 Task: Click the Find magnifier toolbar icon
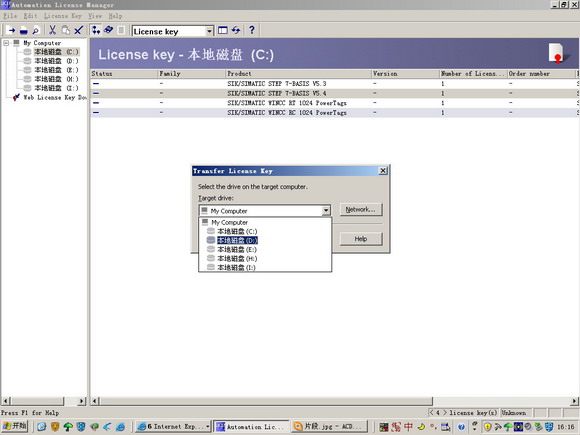click(36, 30)
